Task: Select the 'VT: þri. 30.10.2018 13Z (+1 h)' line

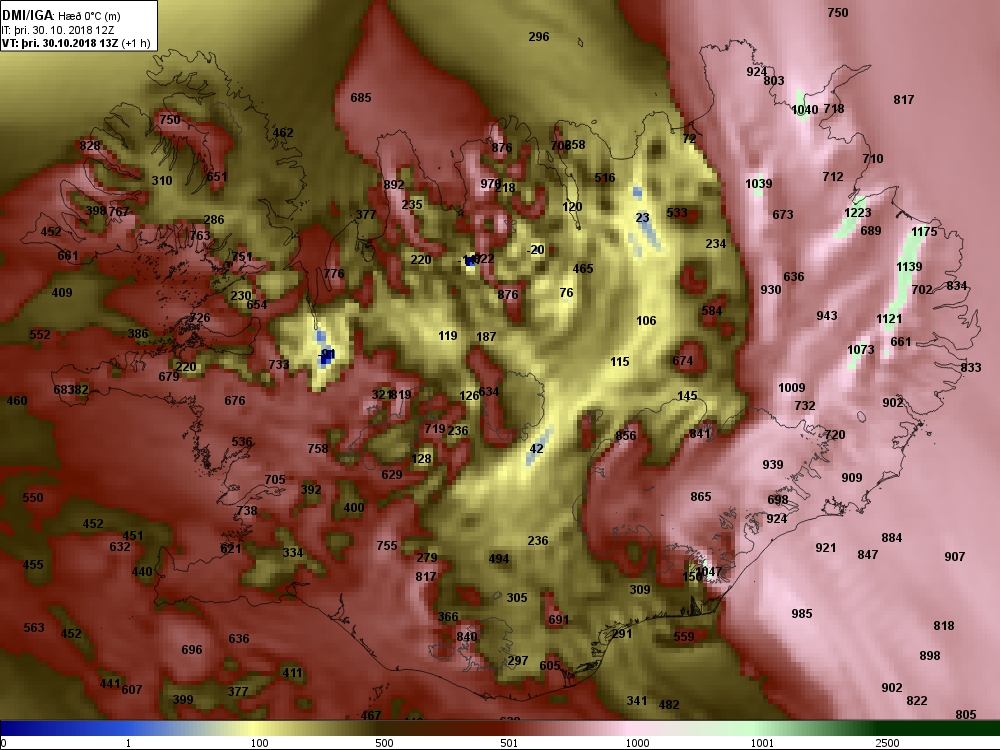Action: [76, 43]
